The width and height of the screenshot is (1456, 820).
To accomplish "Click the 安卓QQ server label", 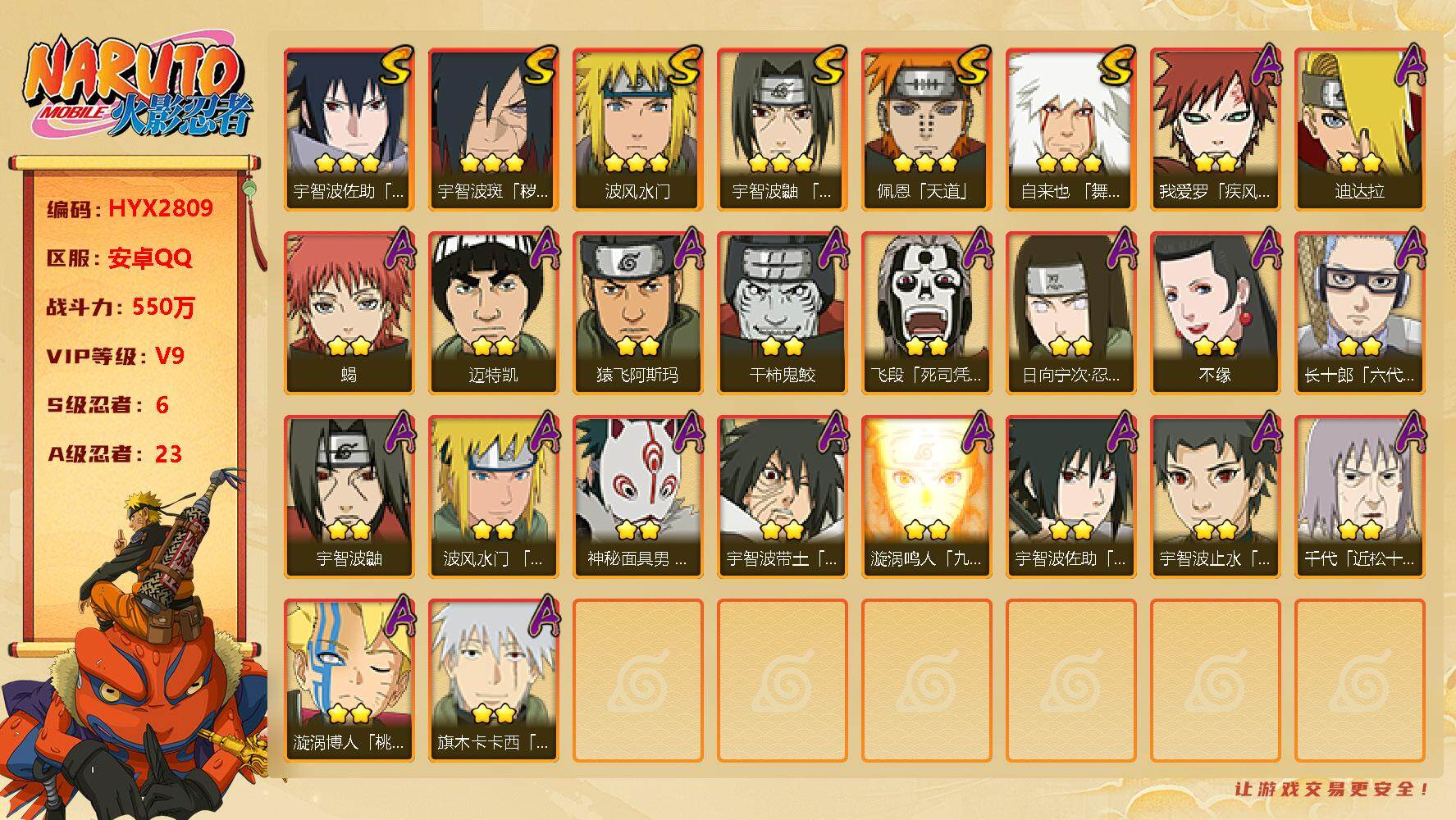I will tap(150, 258).
